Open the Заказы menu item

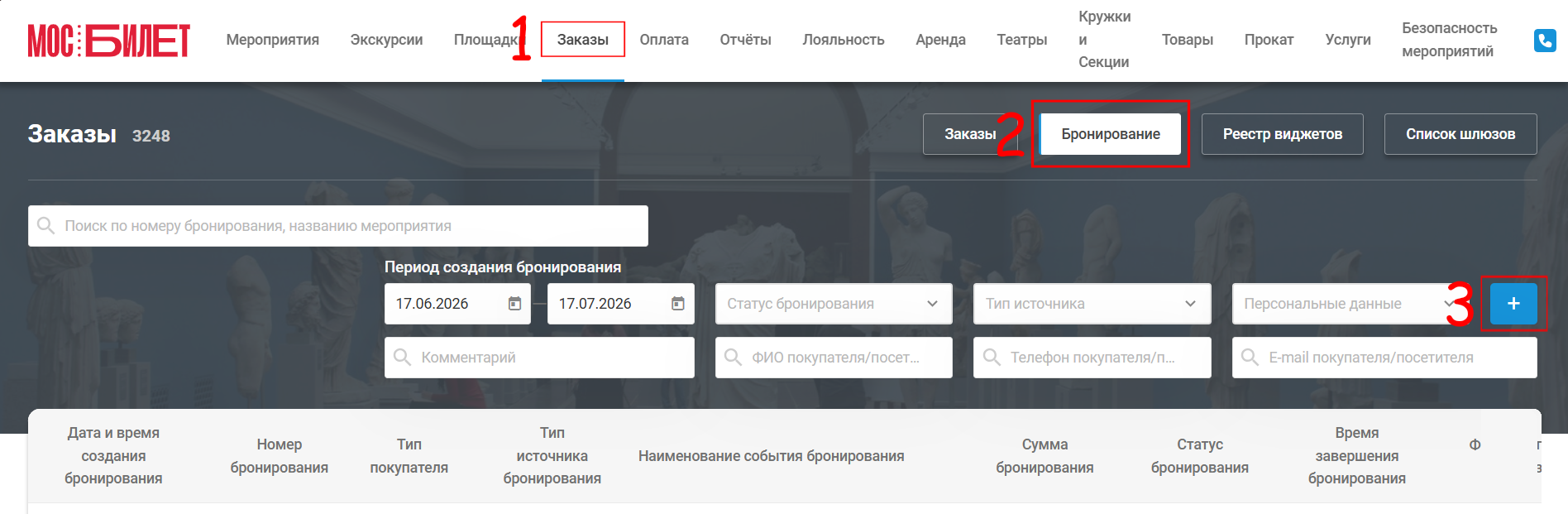click(582, 40)
